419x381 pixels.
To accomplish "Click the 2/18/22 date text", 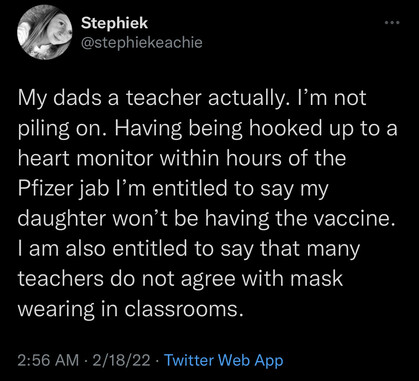I will (x=122, y=361).
